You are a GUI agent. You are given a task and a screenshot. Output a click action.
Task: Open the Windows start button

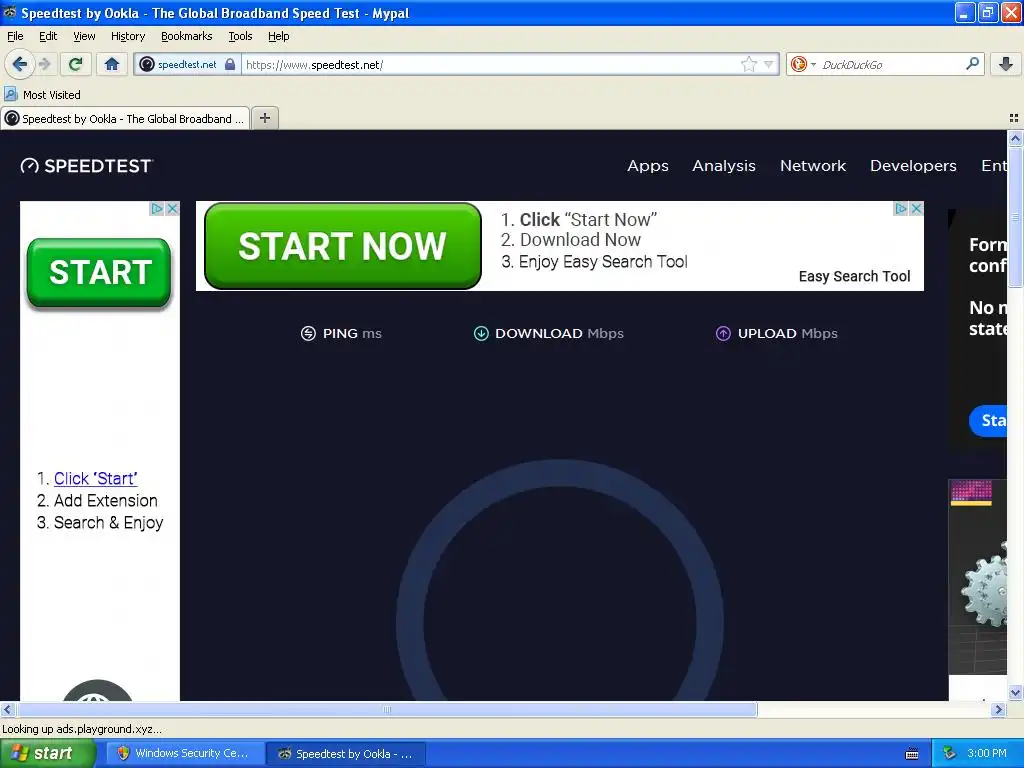click(x=47, y=754)
